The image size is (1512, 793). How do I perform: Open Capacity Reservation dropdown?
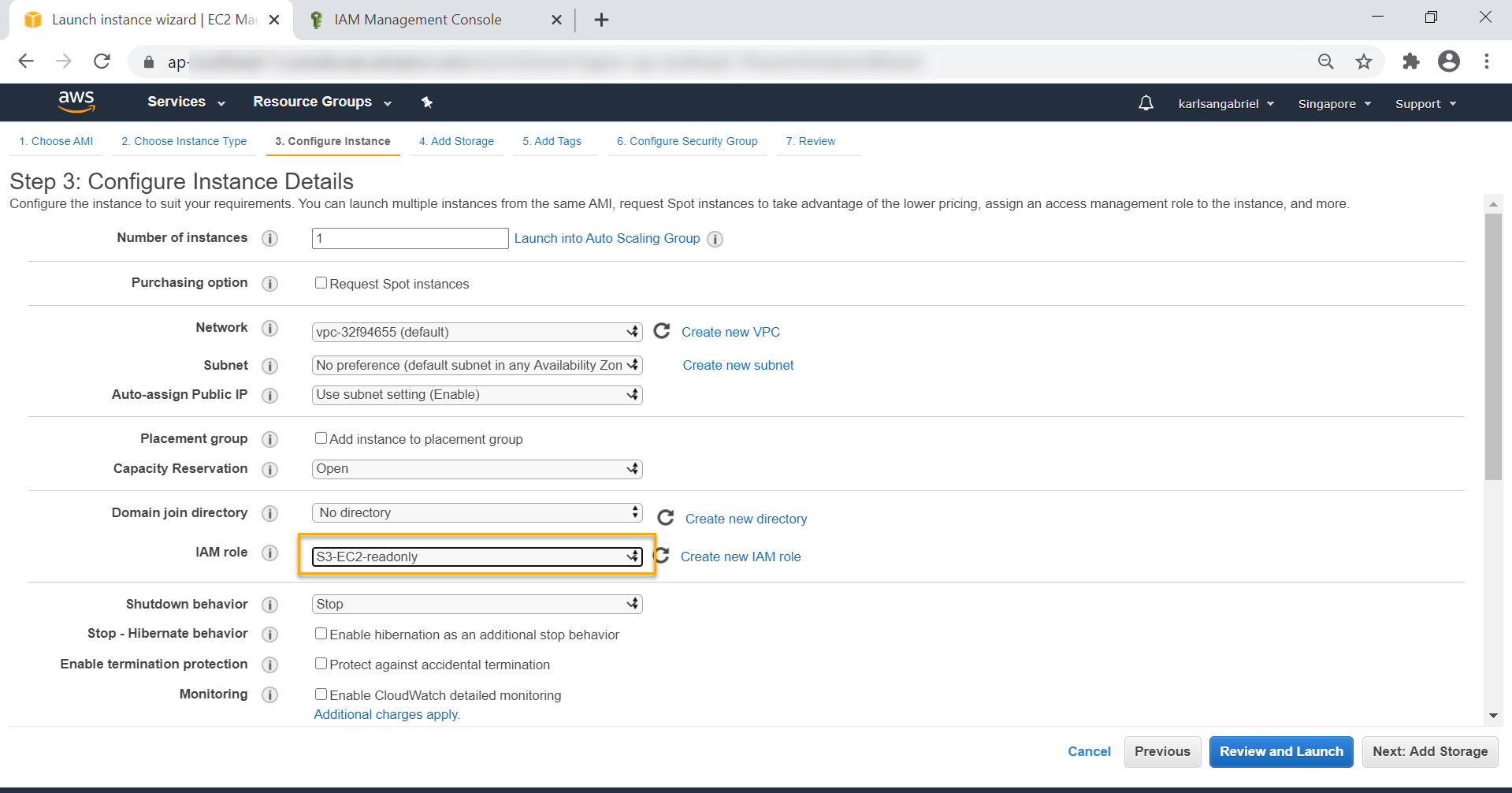477,469
